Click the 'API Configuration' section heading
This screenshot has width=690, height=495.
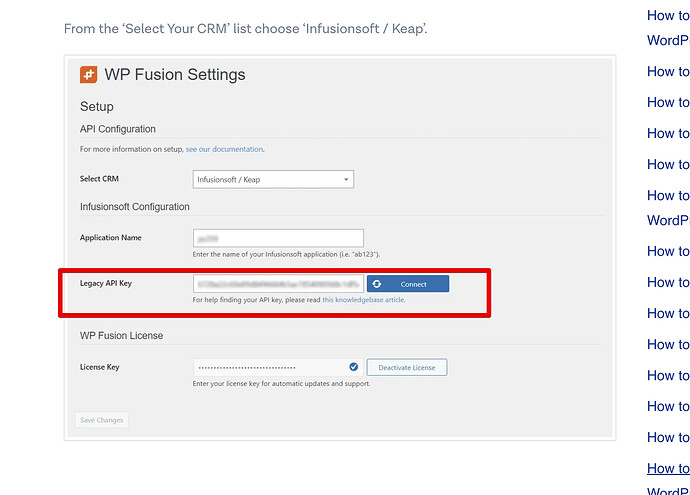click(x=117, y=129)
